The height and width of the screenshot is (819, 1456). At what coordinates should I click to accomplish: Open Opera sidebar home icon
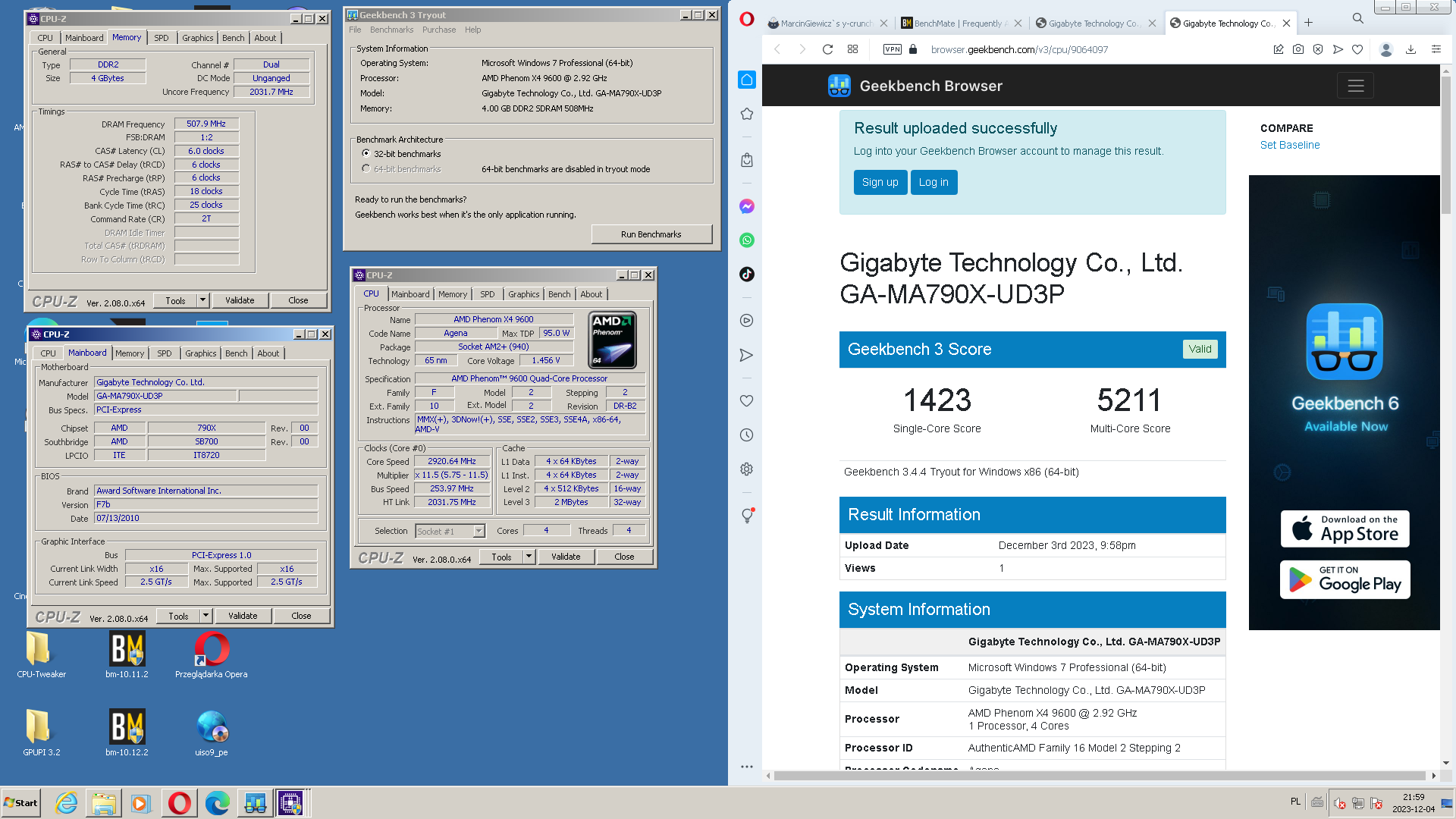[x=747, y=80]
